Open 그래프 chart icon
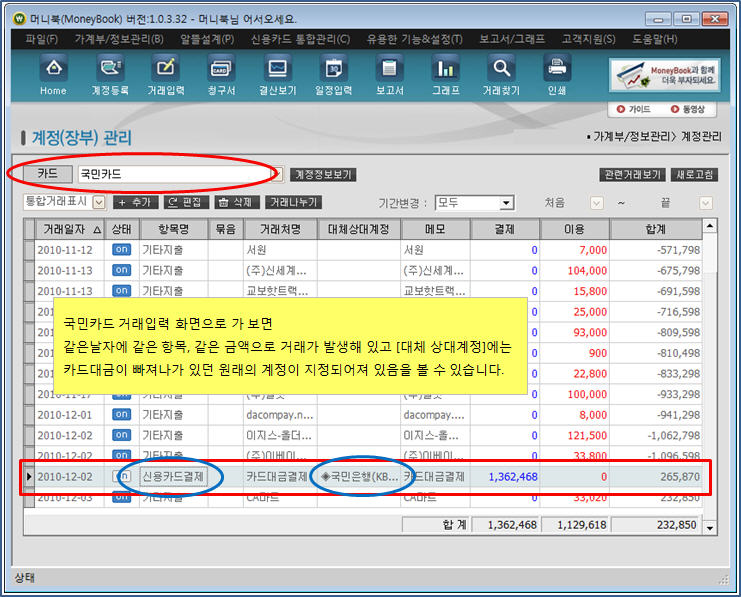741x597 pixels. pyautogui.click(x=446, y=75)
